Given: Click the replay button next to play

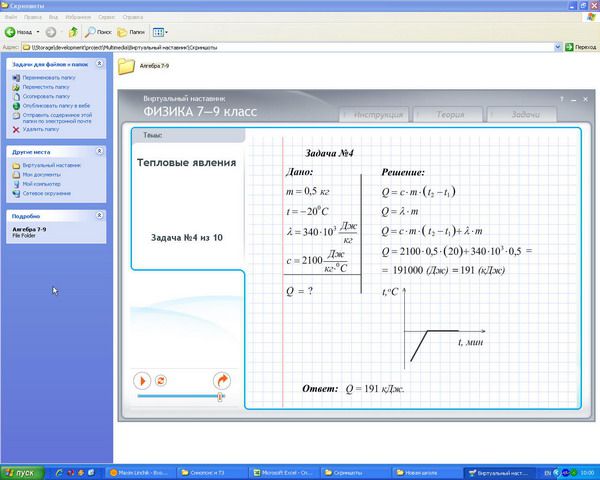Looking at the screenshot, I should [160, 381].
